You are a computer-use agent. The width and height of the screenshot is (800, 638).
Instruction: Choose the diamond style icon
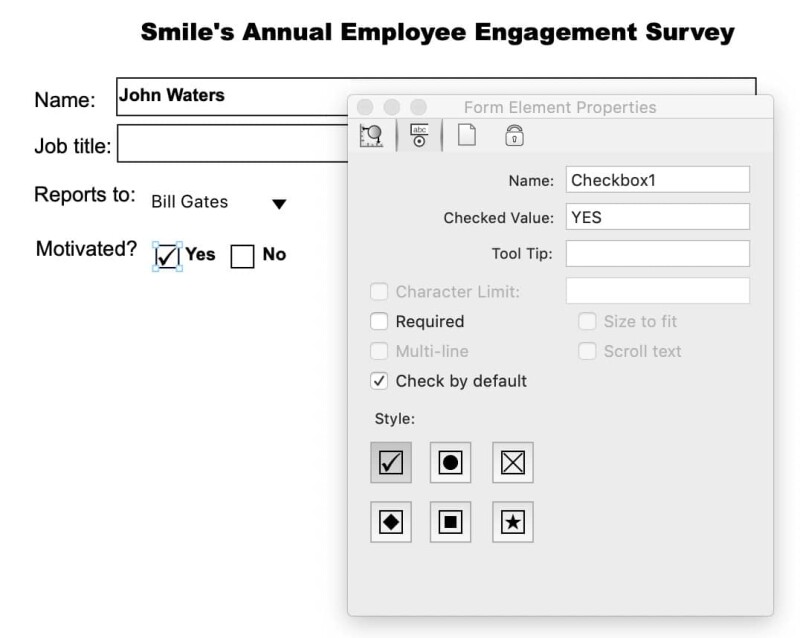391,522
